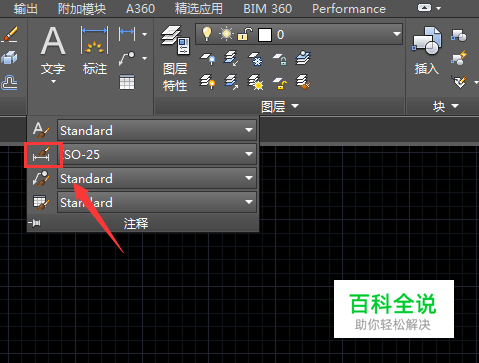Click the multileader tool icon
Image resolution: width=479 pixels, height=363 pixels.
127,58
